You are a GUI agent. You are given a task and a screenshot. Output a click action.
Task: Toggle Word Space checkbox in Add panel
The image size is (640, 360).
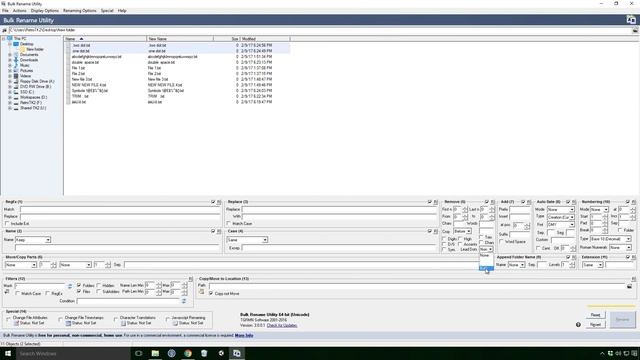502,242
